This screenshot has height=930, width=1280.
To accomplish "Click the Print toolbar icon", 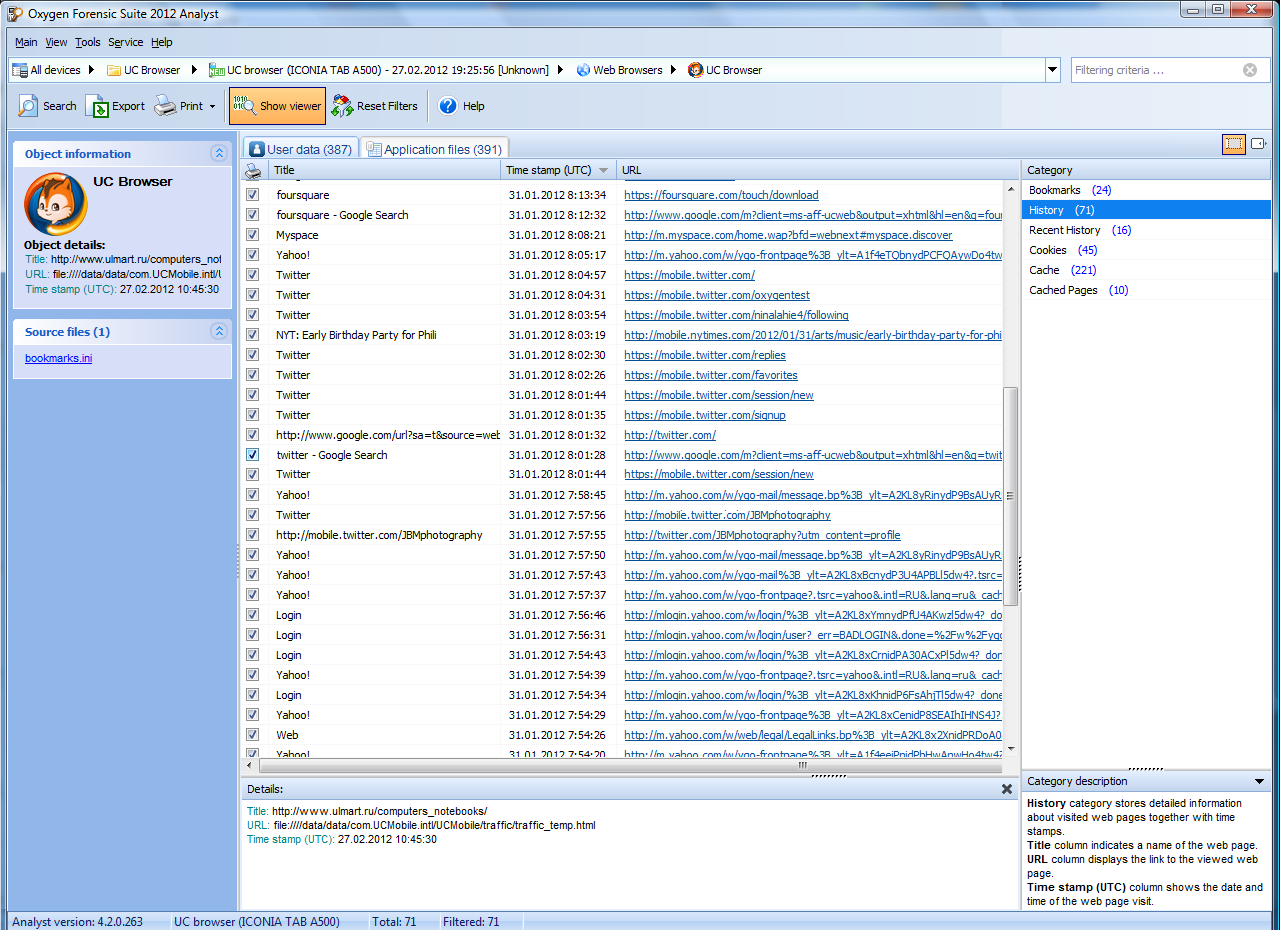I will tap(166, 106).
